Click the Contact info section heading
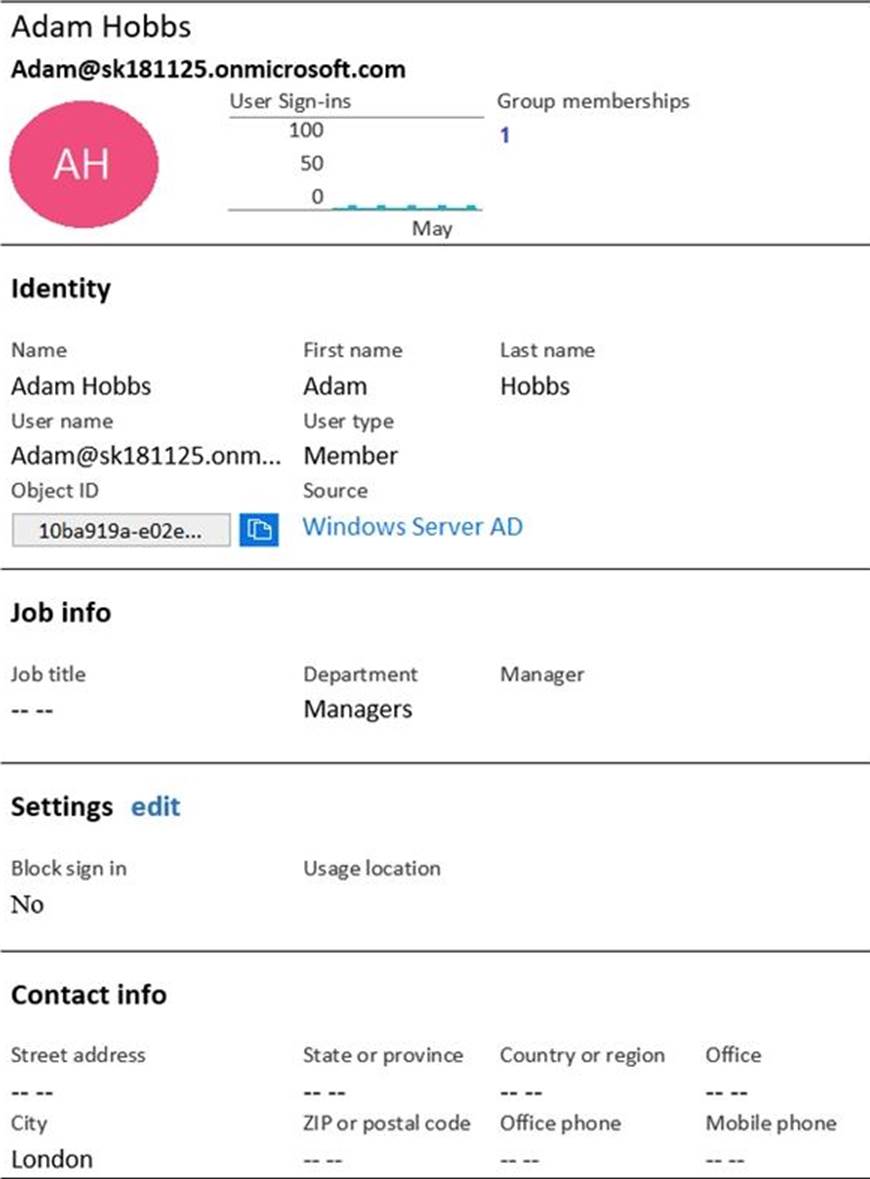The image size is (870, 1179). tap(89, 995)
